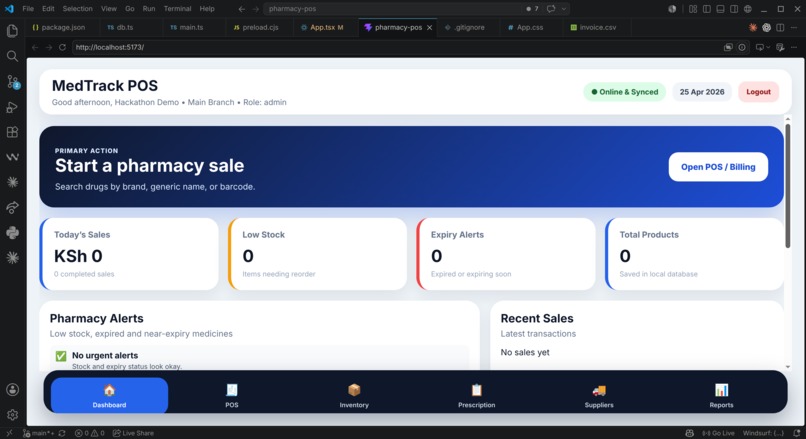
Task: Open the Manage gear in activity bar
Action: 12,414
